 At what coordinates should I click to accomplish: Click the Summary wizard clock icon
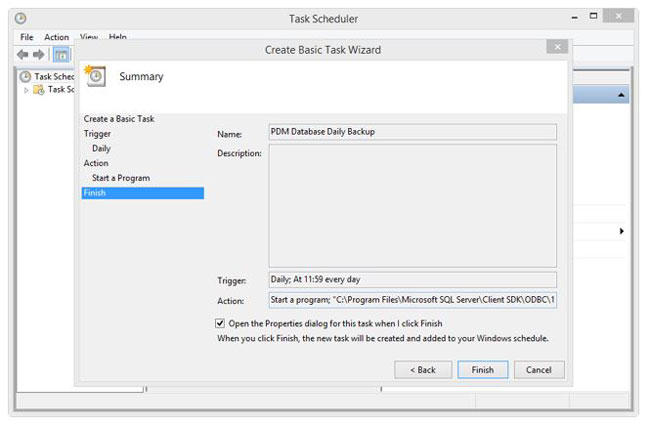(x=95, y=76)
